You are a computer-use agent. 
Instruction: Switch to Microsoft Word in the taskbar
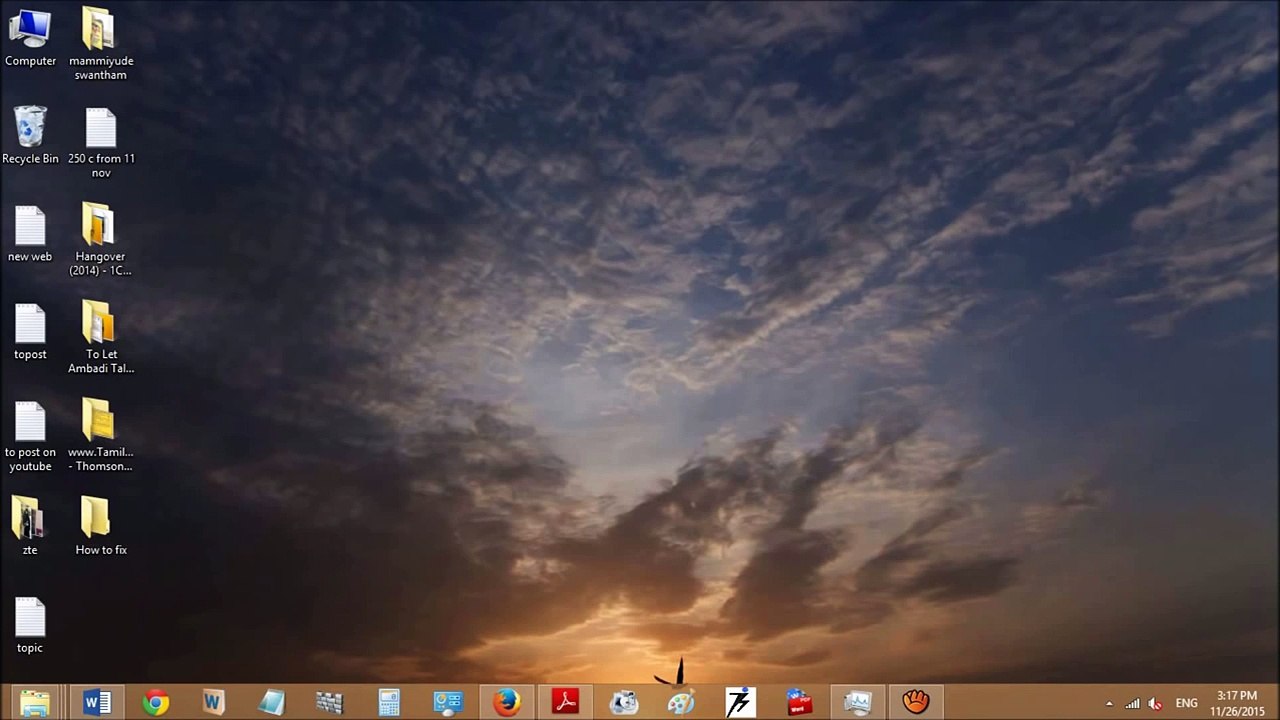[x=97, y=702]
